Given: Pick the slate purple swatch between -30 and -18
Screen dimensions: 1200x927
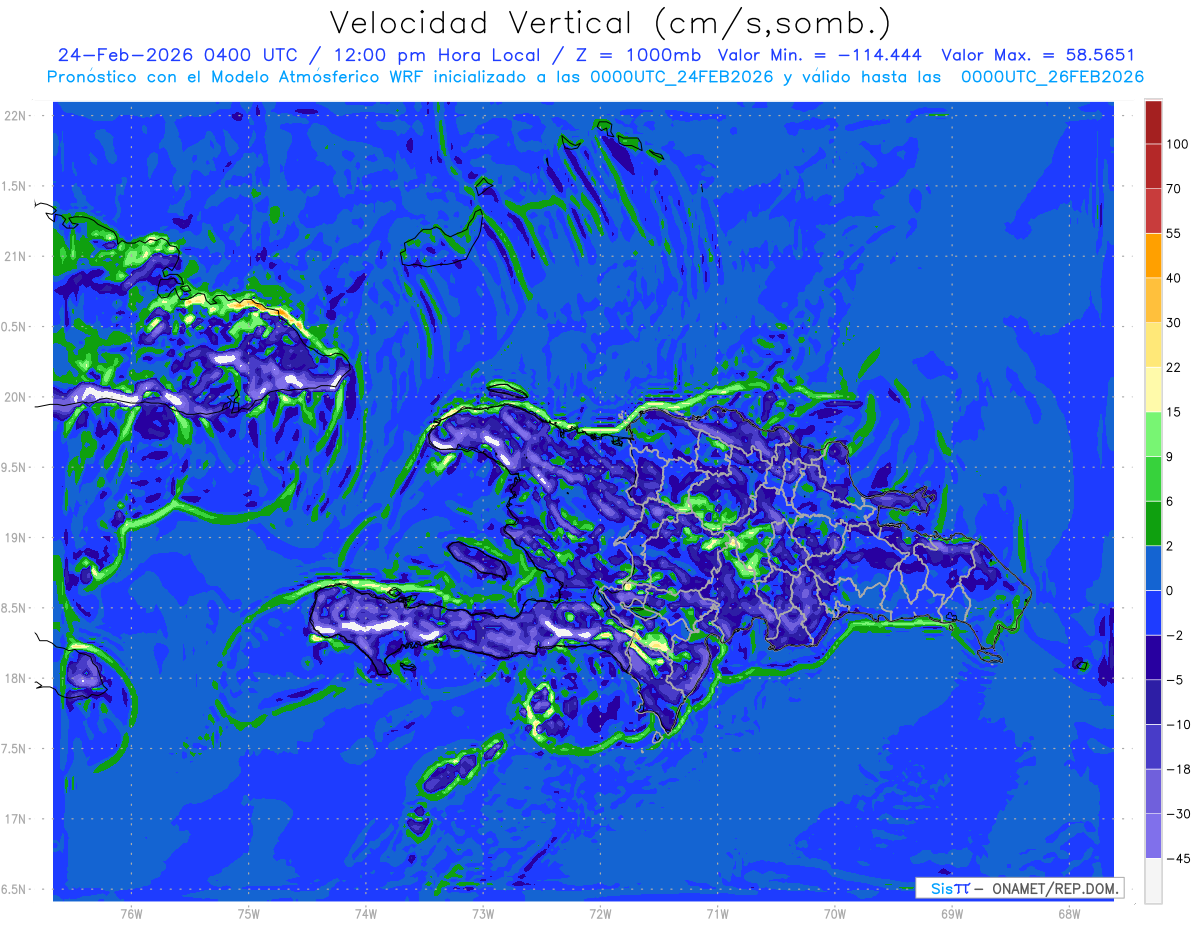Looking at the screenshot, I should pyautogui.click(x=1153, y=791).
